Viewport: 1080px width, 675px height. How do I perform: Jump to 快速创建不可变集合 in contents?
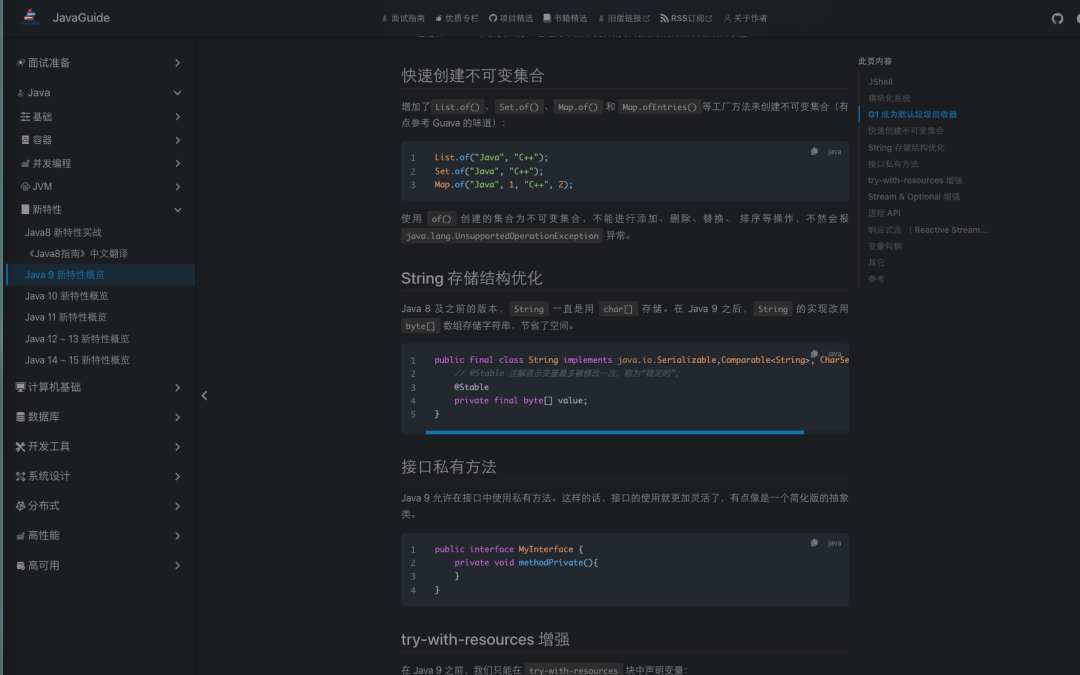pos(906,131)
